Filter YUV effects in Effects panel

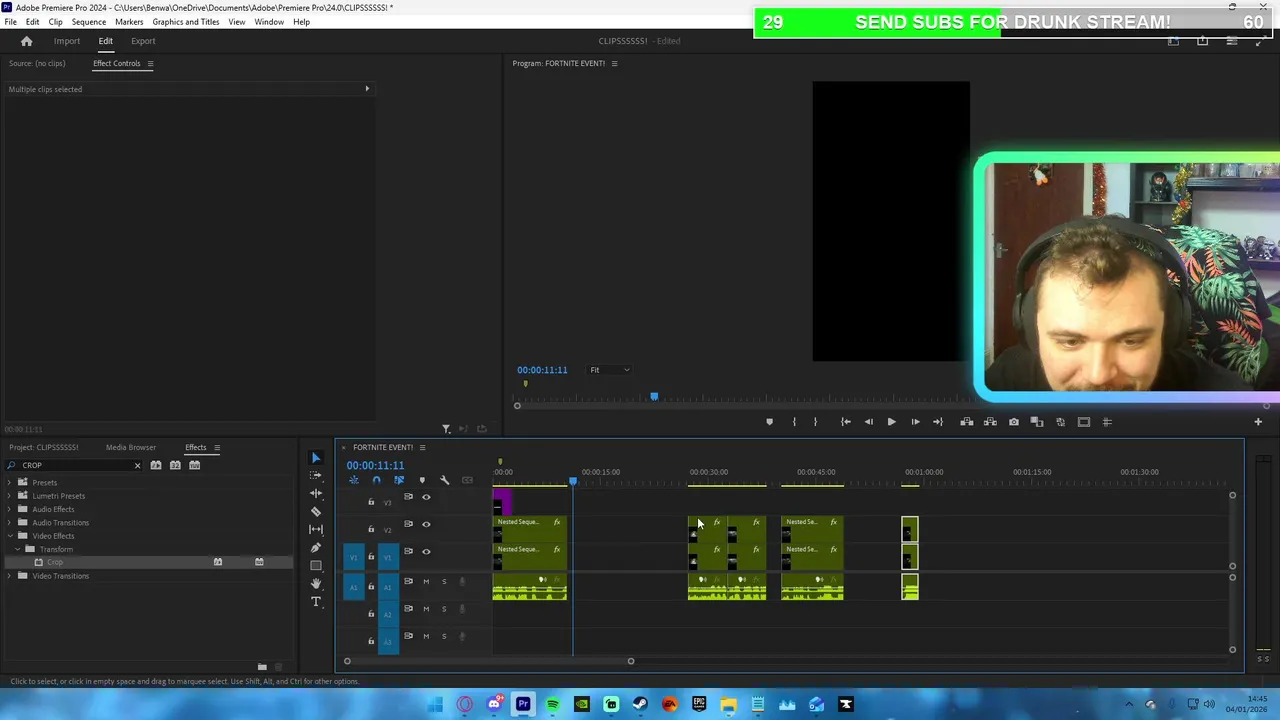pos(194,465)
